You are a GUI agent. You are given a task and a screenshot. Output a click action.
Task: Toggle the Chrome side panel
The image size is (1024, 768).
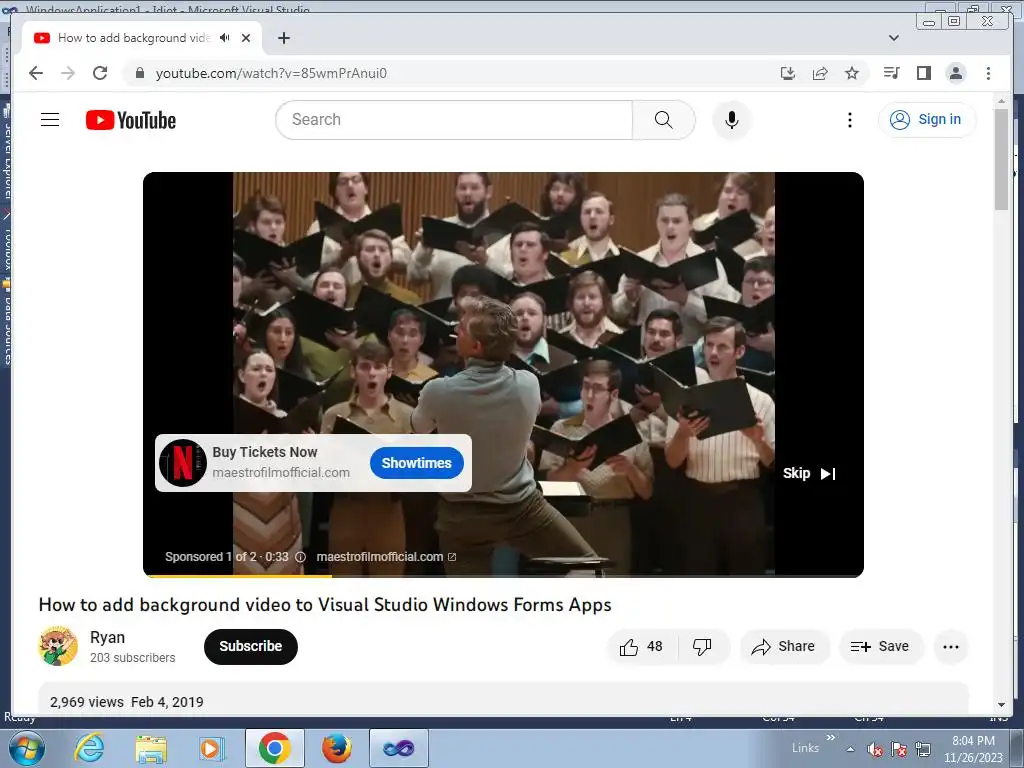(923, 73)
